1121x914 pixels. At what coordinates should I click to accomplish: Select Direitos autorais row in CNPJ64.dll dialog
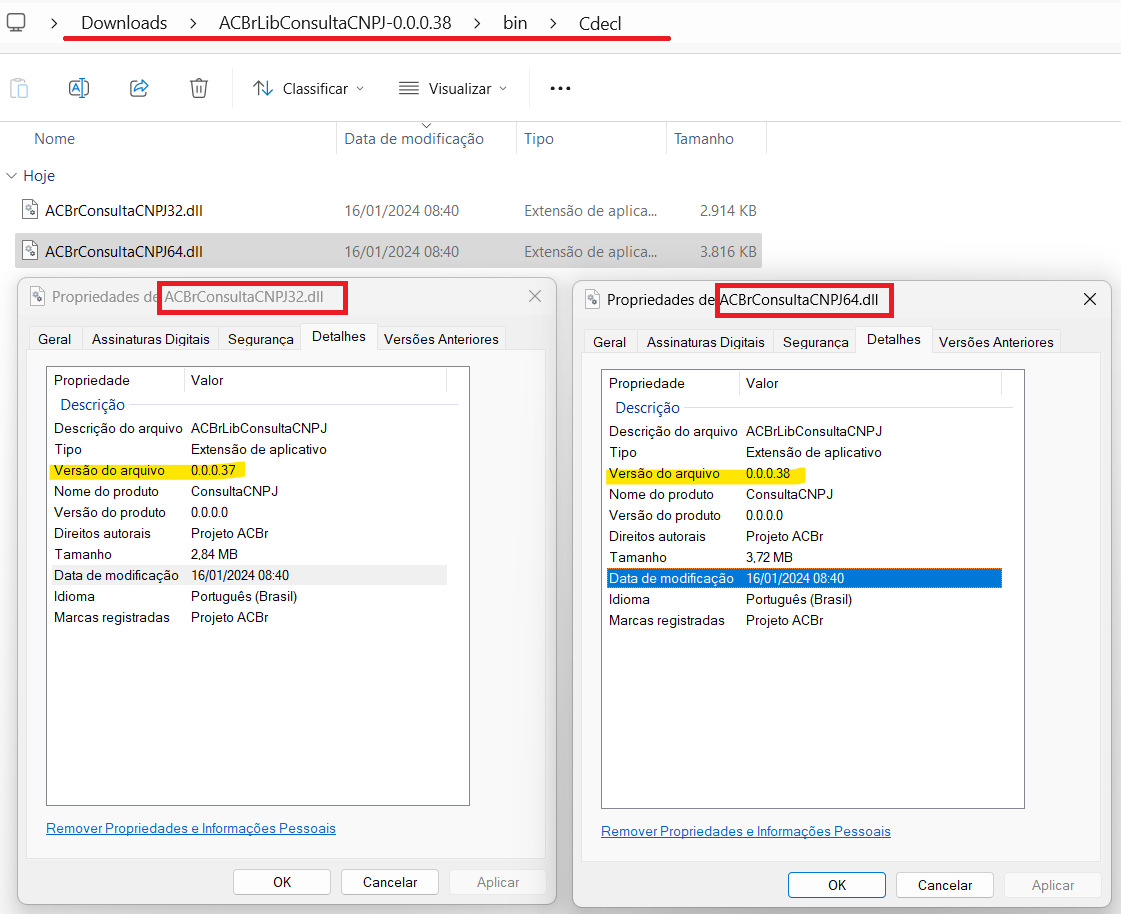pyautogui.click(x=804, y=536)
